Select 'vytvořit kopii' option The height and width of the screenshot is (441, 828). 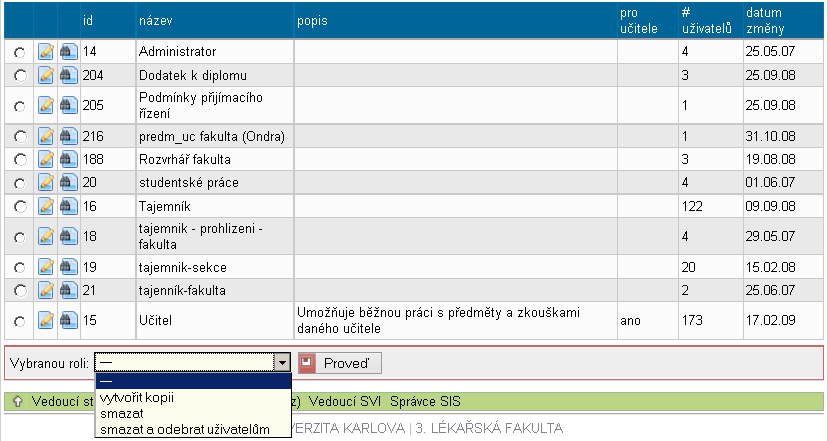pyautogui.click(x=137, y=397)
